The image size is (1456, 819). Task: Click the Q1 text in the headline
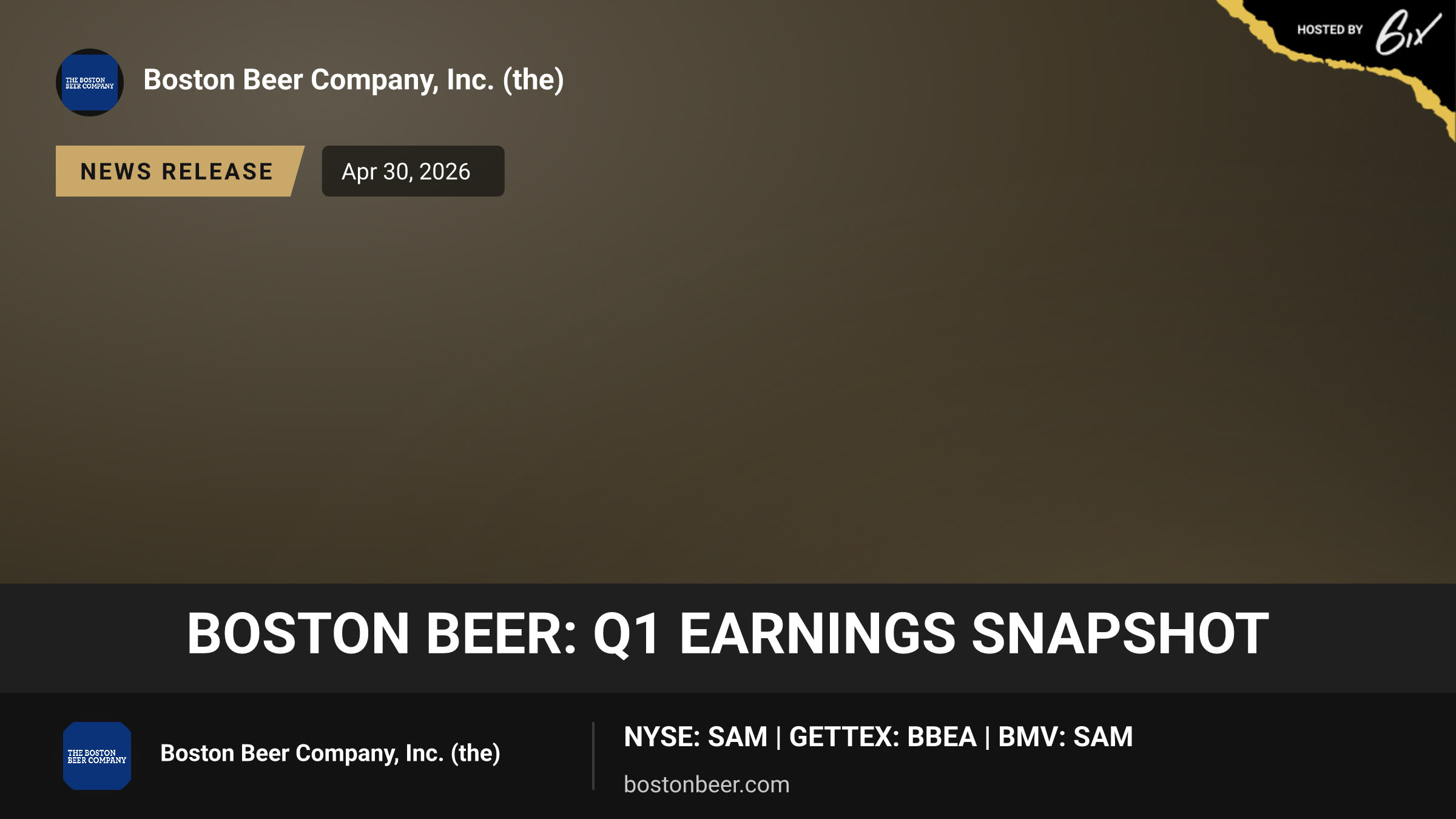point(627,635)
